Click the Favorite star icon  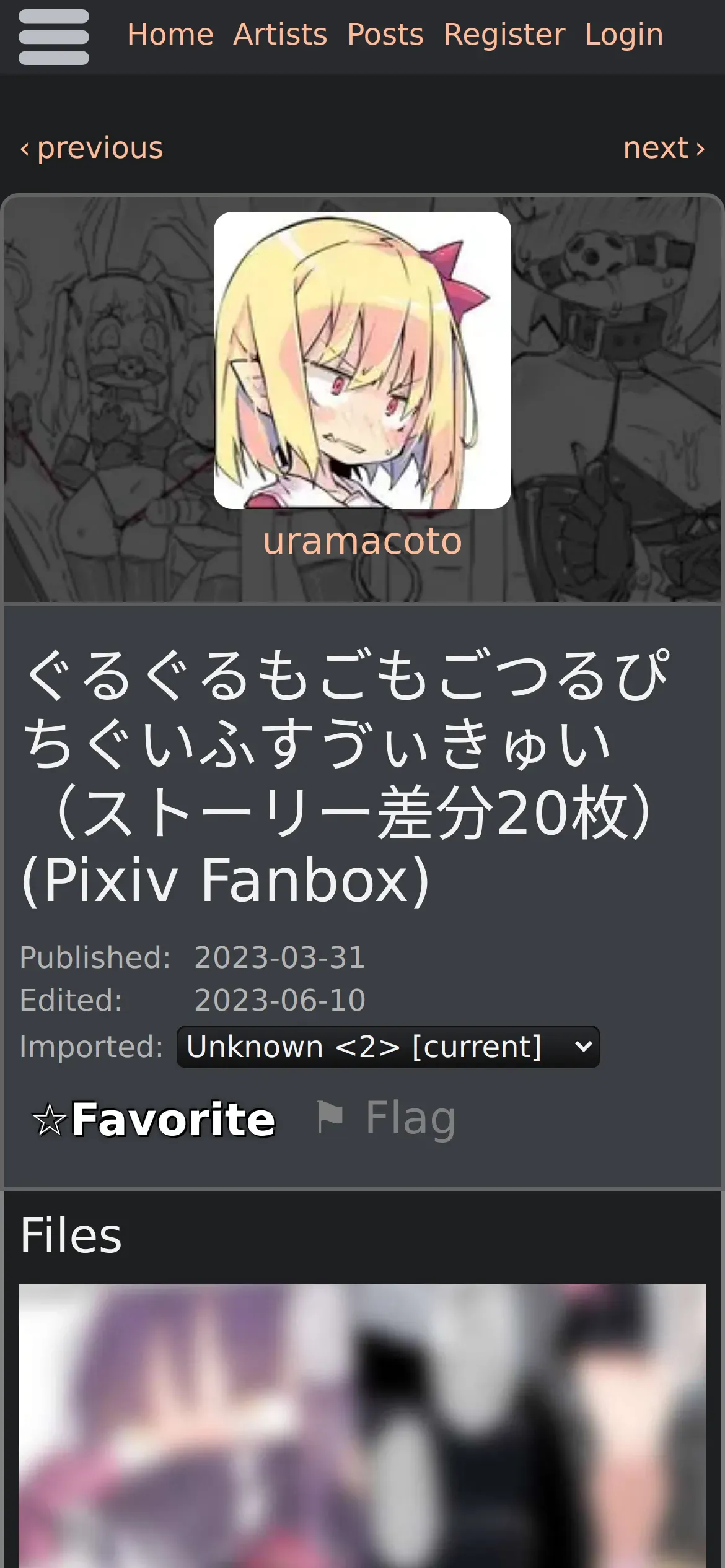click(50, 1120)
